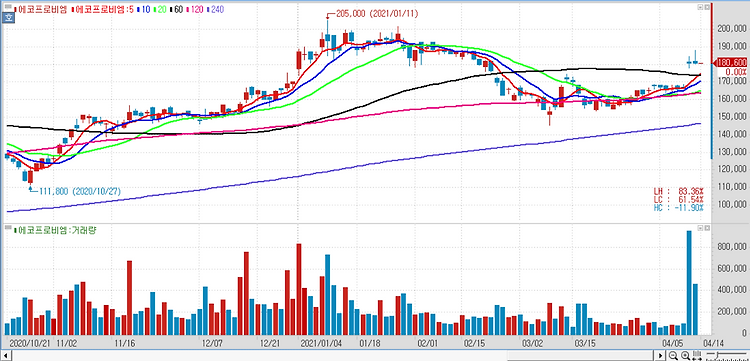The height and width of the screenshot is (361, 750).
Task: Click the LC : 61.54% statistic
Action: pos(678,199)
